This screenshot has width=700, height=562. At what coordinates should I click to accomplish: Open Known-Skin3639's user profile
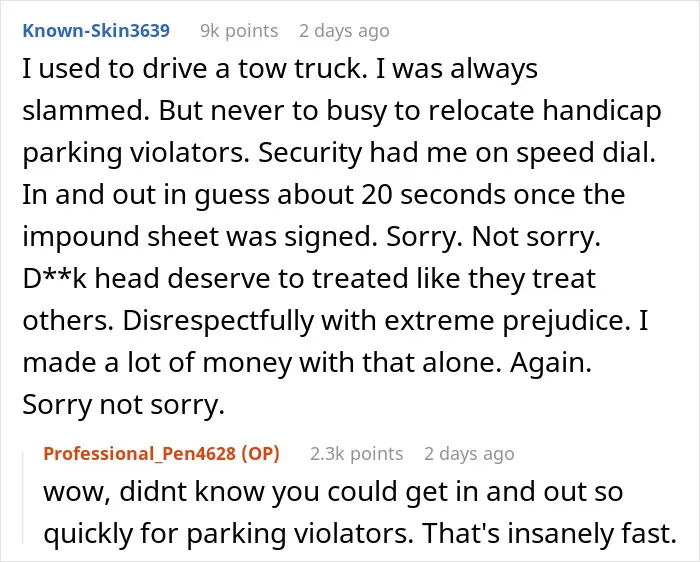(96, 31)
